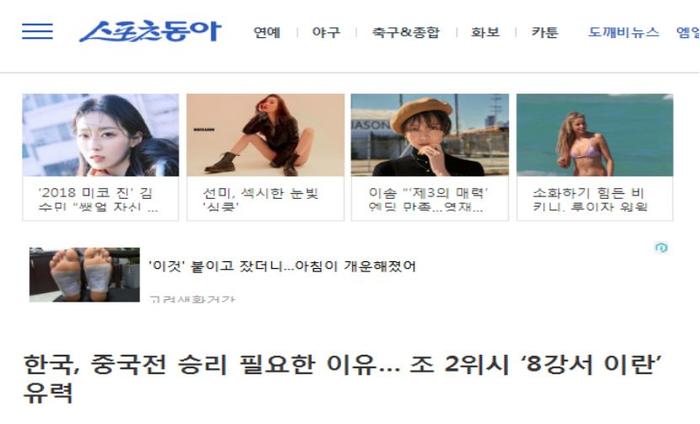The height and width of the screenshot is (424, 700).
Task: Open 소화하기 힘든 비키니 caption link
Action: pyautogui.click(x=589, y=200)
